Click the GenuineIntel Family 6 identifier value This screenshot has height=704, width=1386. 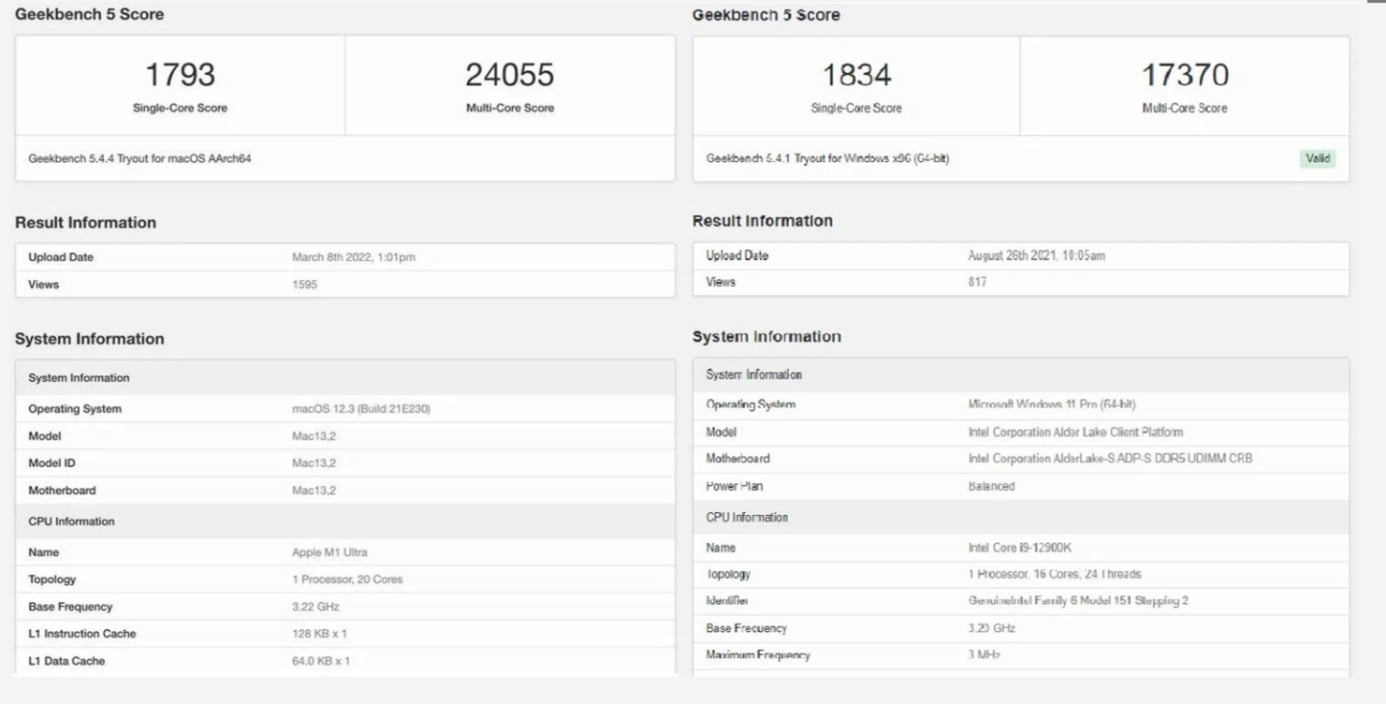pos(1064,601)
